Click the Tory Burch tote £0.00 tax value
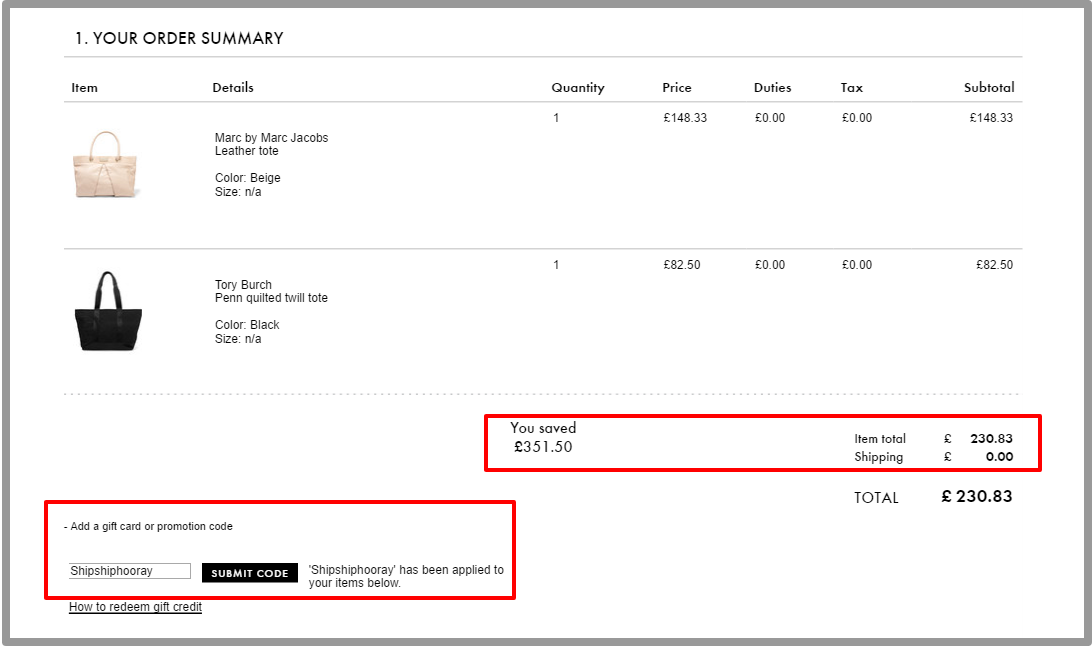The image size is (1092, 646). point(857,265)
